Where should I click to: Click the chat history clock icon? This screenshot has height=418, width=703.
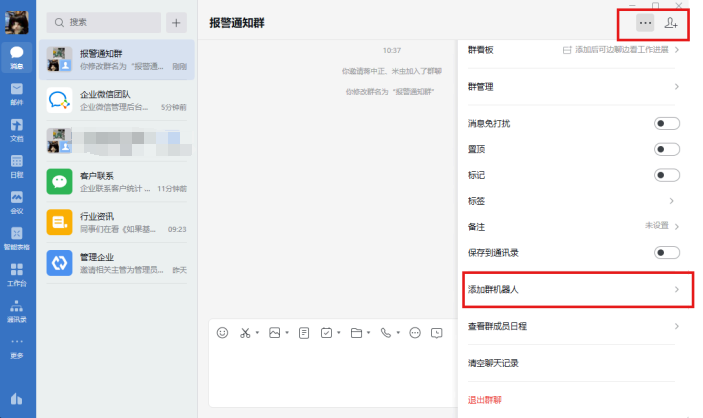coord(437,333)
